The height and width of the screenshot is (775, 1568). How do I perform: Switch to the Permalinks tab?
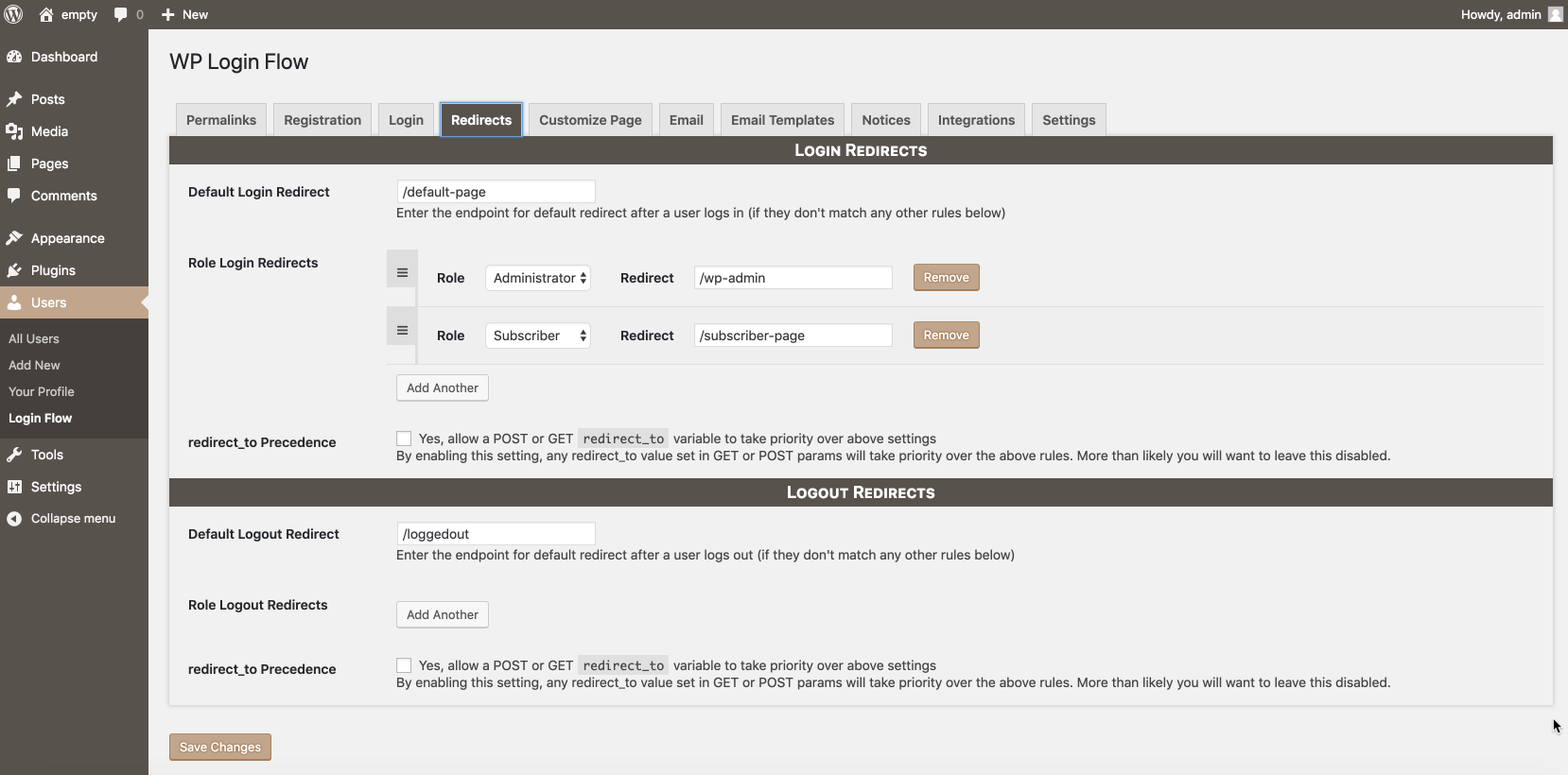221,120
